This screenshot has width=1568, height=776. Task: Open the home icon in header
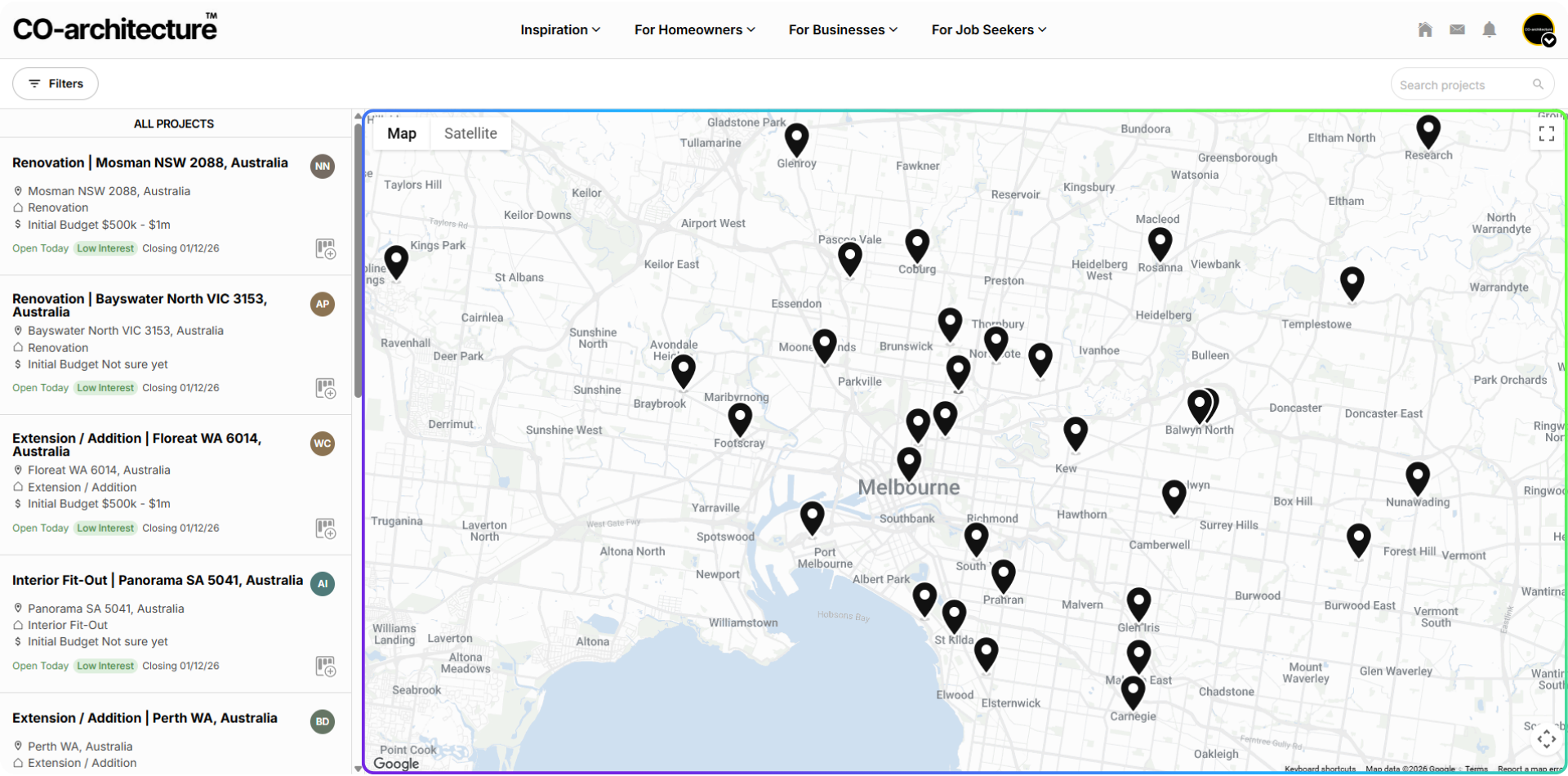click(1425, 29)
